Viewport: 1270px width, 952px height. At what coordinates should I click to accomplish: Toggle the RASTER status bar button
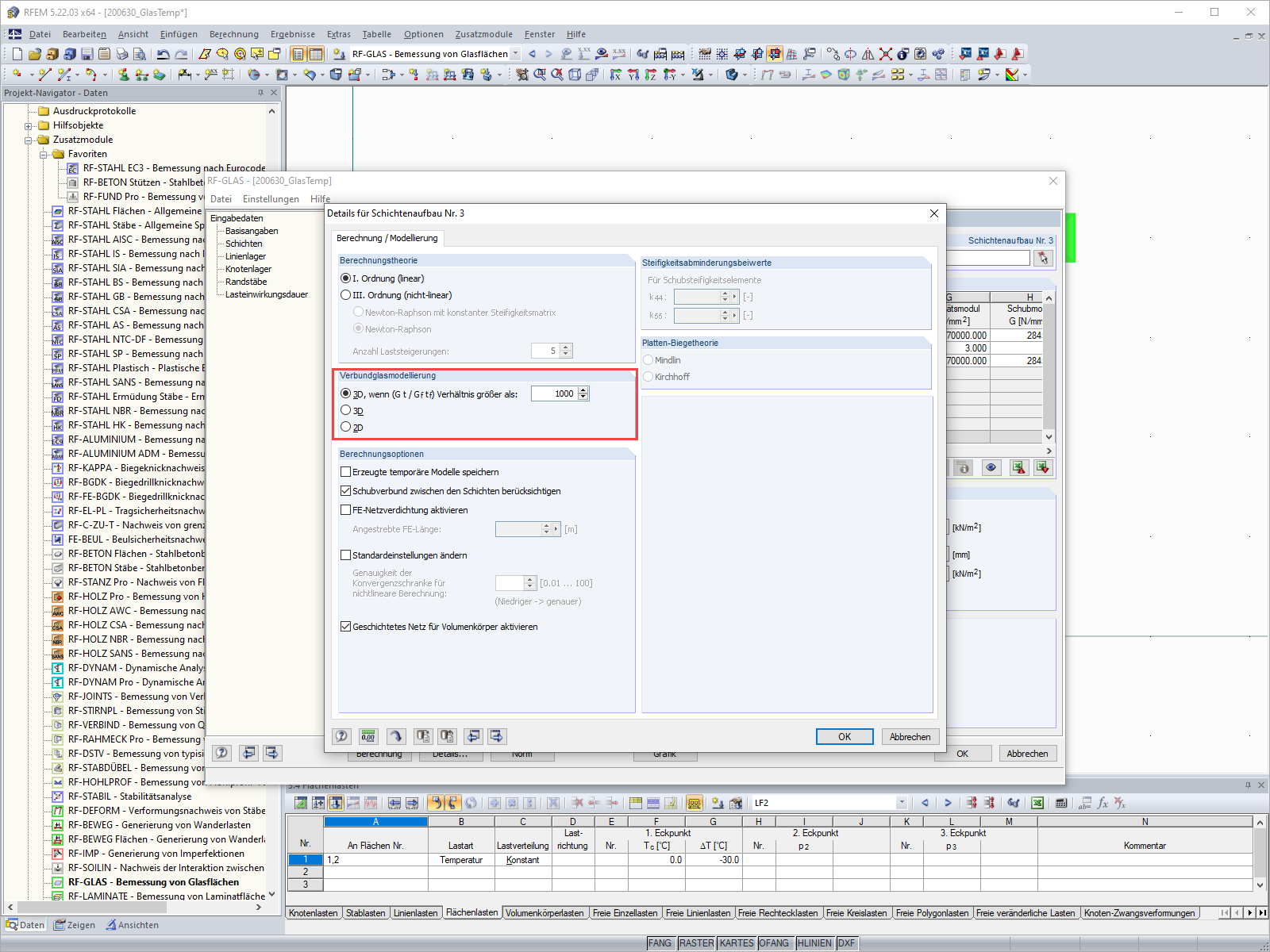(696, 943)
